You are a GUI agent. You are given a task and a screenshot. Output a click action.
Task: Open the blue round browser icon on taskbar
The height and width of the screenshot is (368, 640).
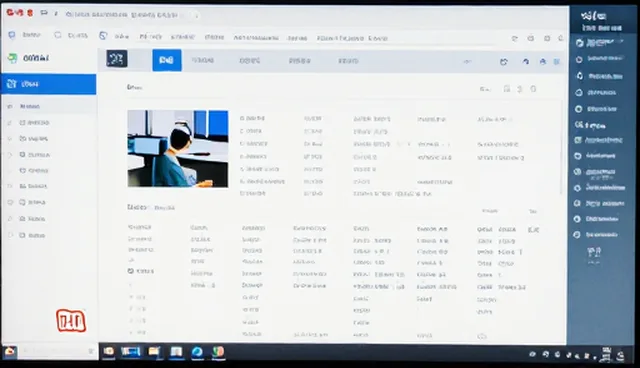coord(197,352)
